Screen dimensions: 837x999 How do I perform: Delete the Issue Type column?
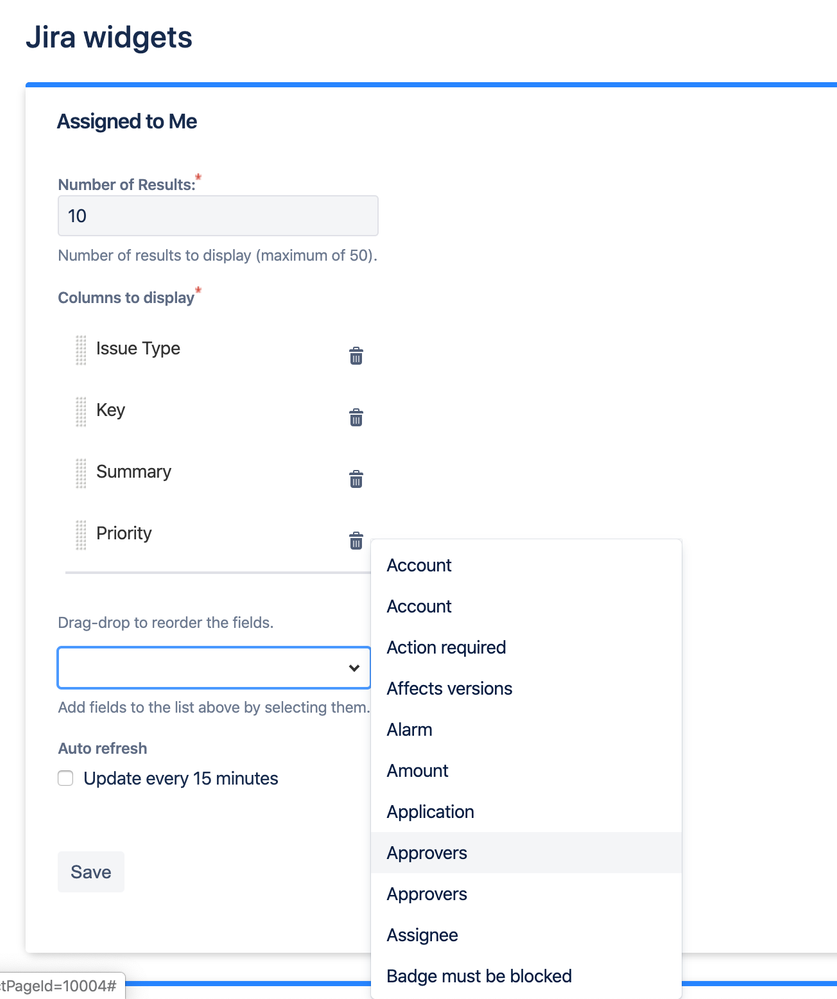click(x=356, y=356)
